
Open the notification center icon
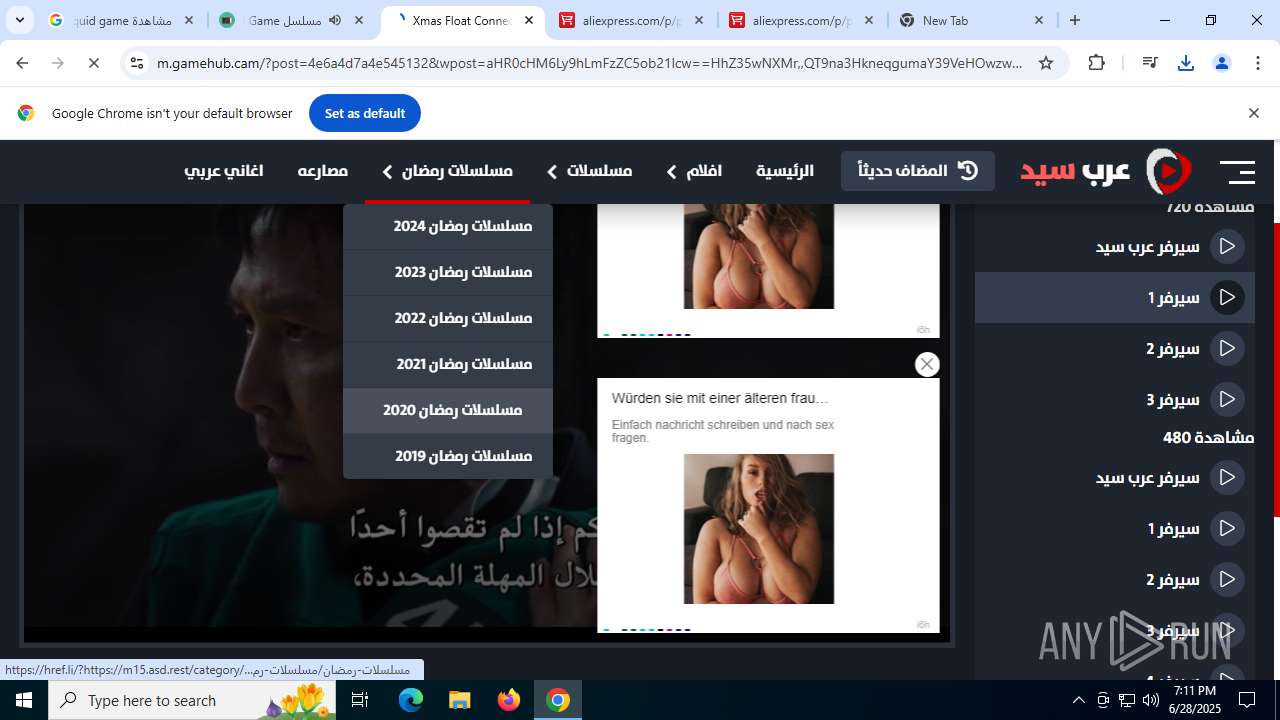coord(1247,700)
